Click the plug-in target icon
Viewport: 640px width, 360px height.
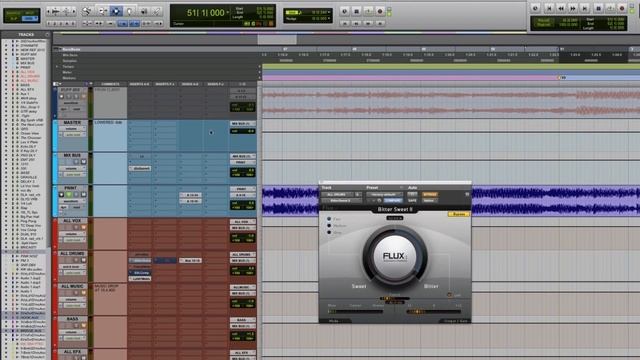tap(467, 195)
